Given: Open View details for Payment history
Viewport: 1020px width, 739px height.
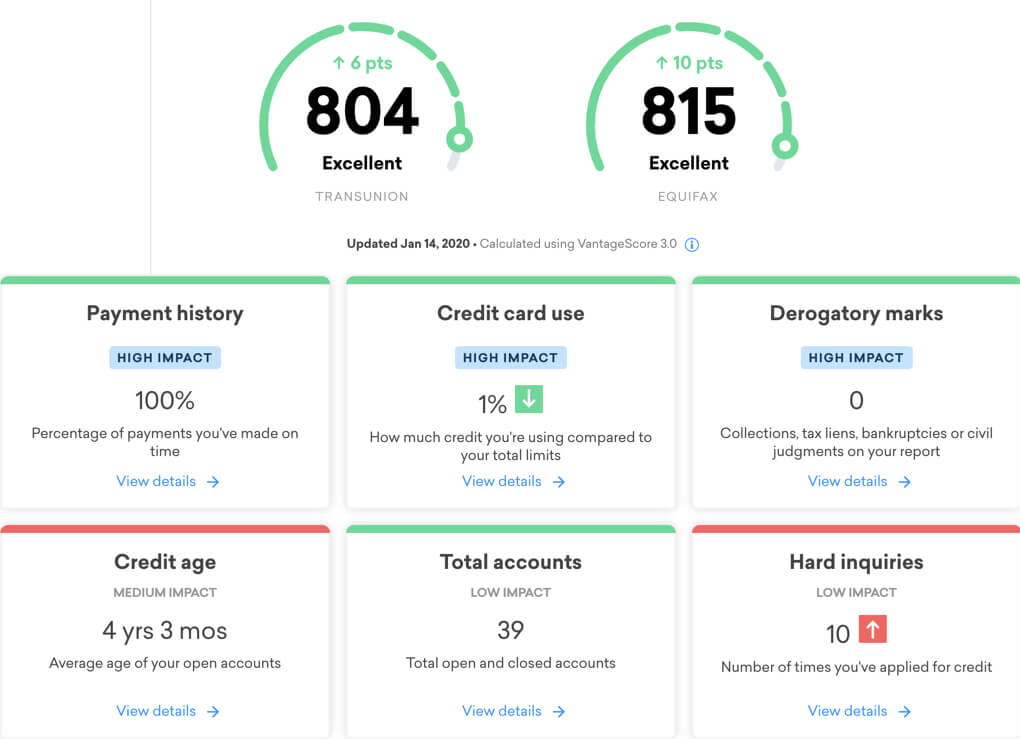Looking at the screenshot, I should tap(168, 481).
